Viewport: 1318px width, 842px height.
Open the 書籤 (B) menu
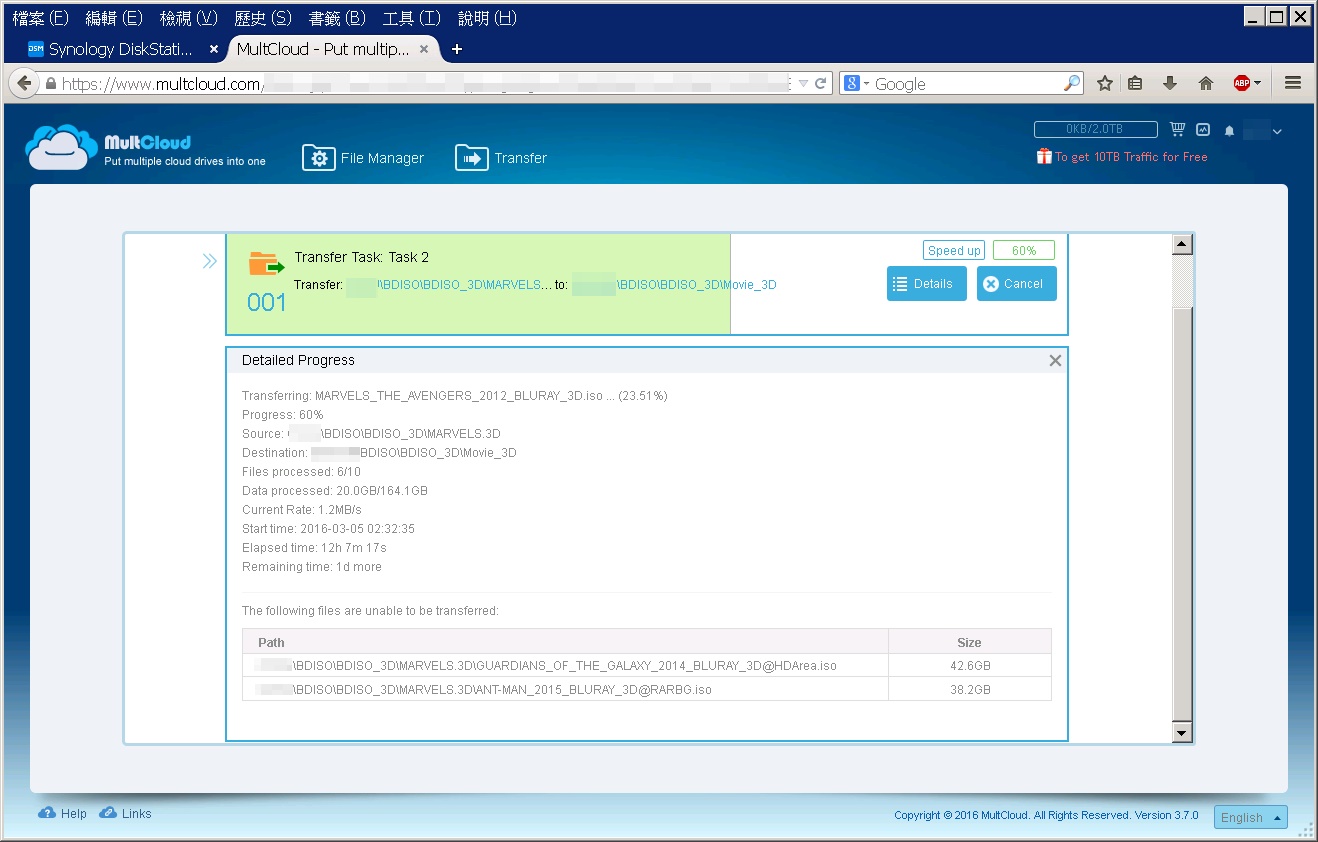tap(337, 18)
